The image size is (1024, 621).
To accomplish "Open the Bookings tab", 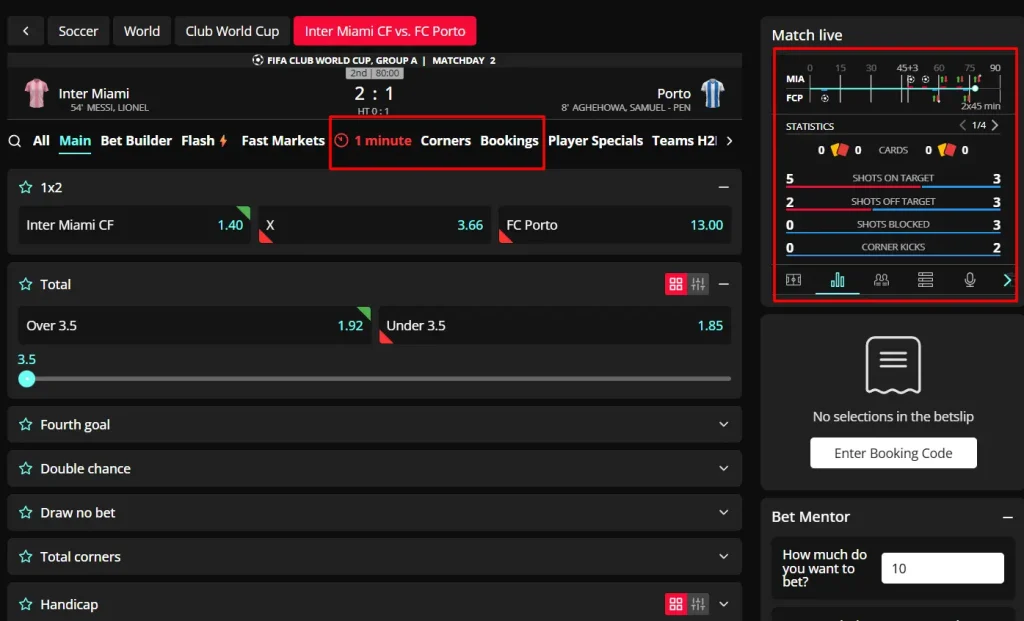I will [x=509, y=140].
